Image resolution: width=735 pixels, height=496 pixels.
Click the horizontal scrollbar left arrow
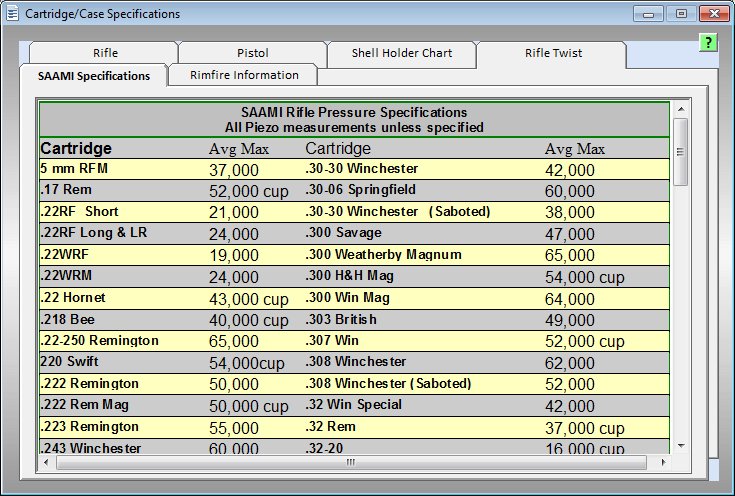46,463
